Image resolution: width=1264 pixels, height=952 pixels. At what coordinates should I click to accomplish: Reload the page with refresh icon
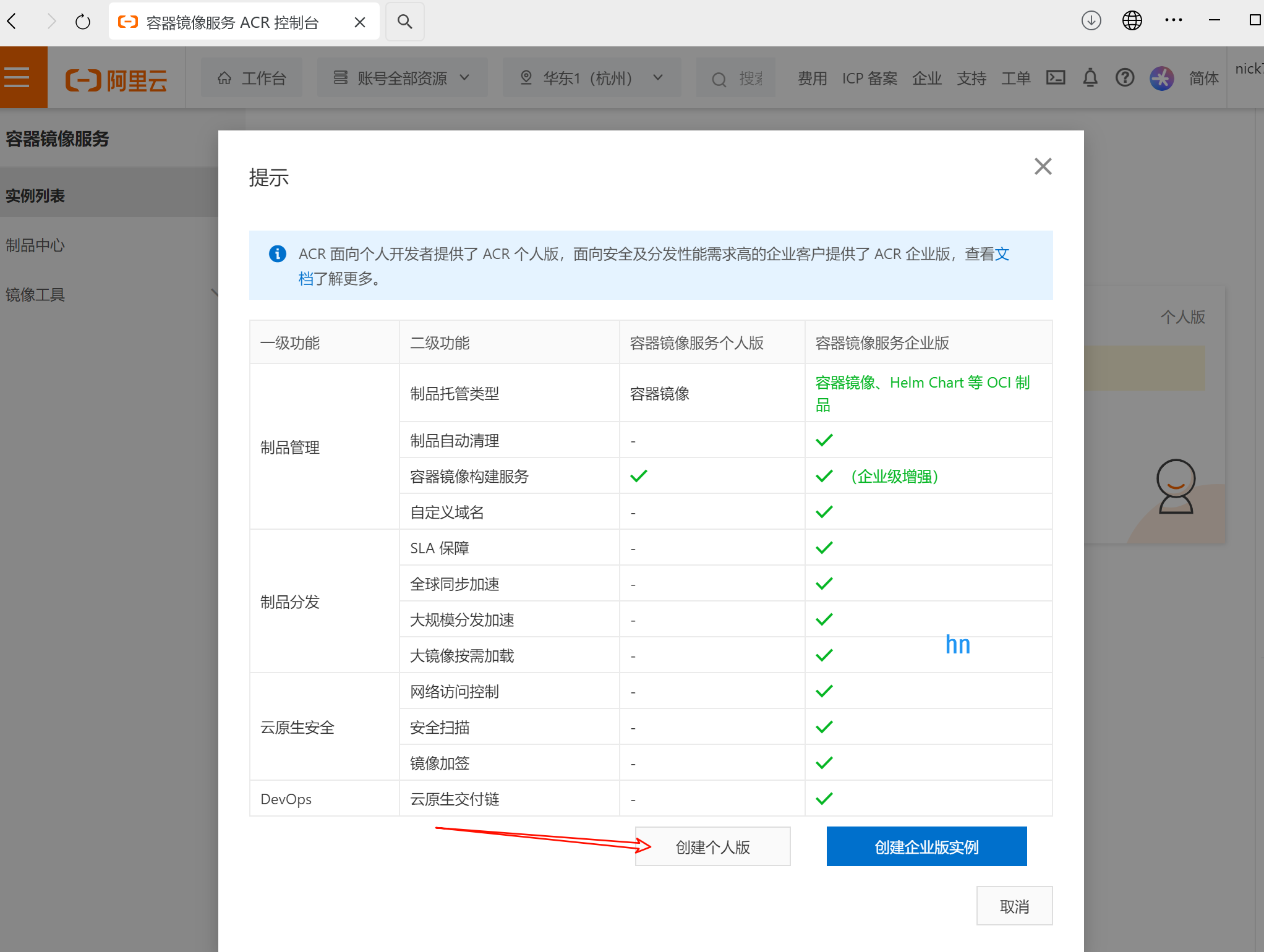point(82,22)
